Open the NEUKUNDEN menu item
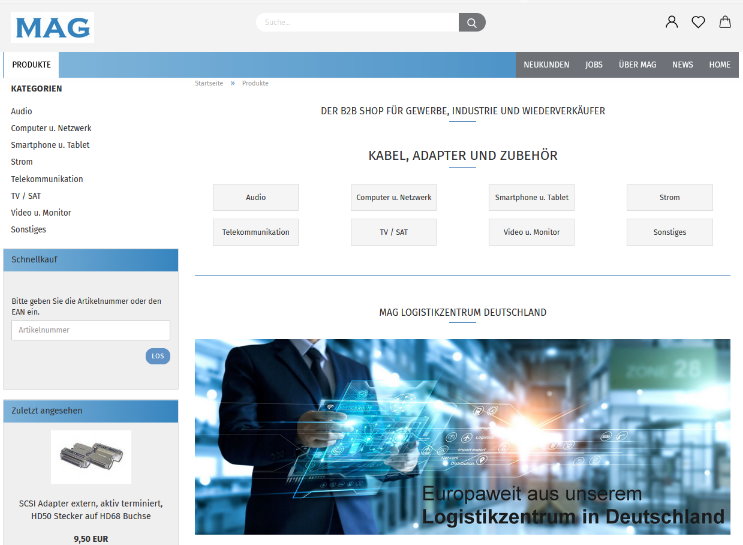Screen dimensions: 743x545 (546, 64)
